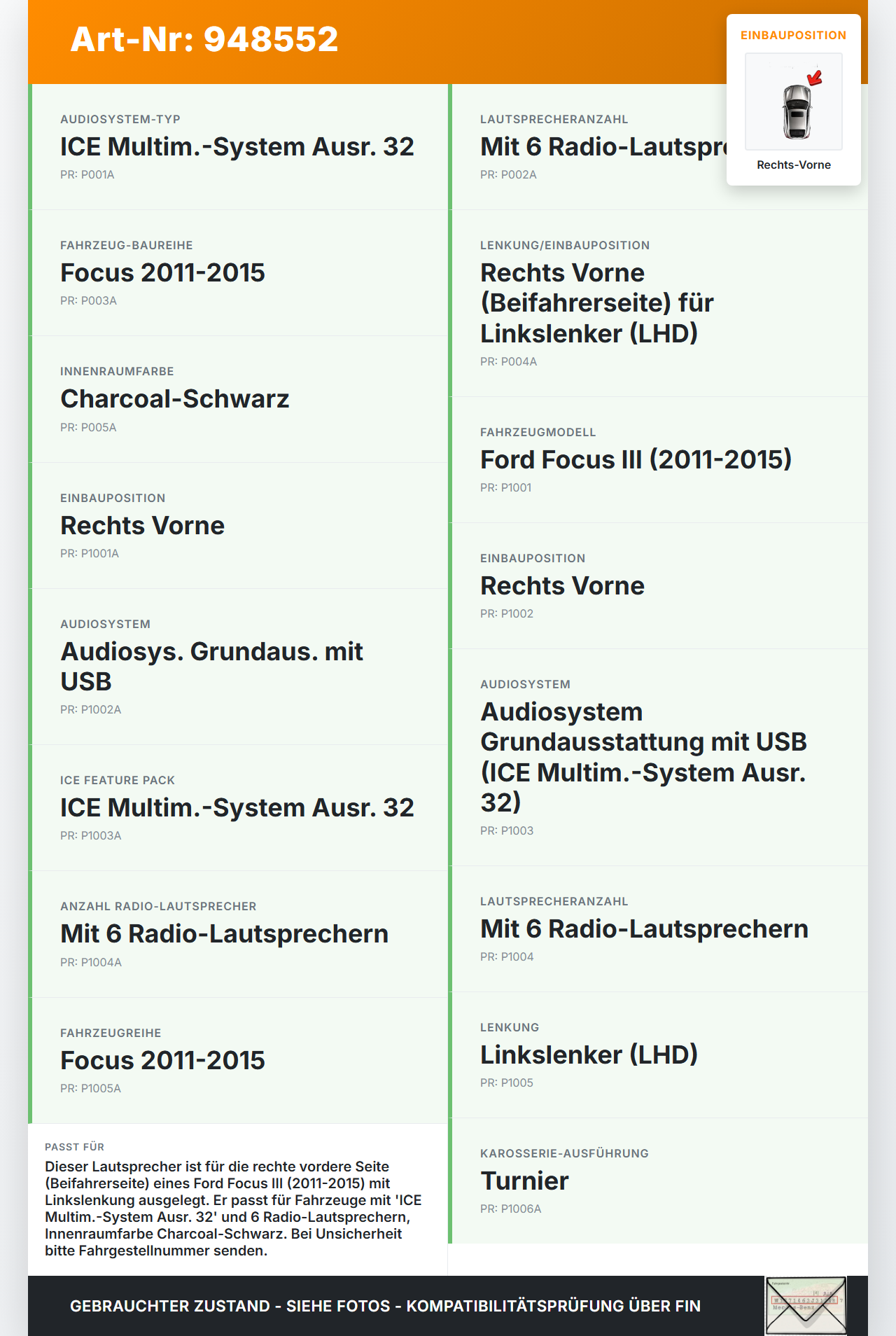Click the Passt Für description text
Image resolution: width=896 pixels, height=1336 pixels.
click(x=234, y=1209)
